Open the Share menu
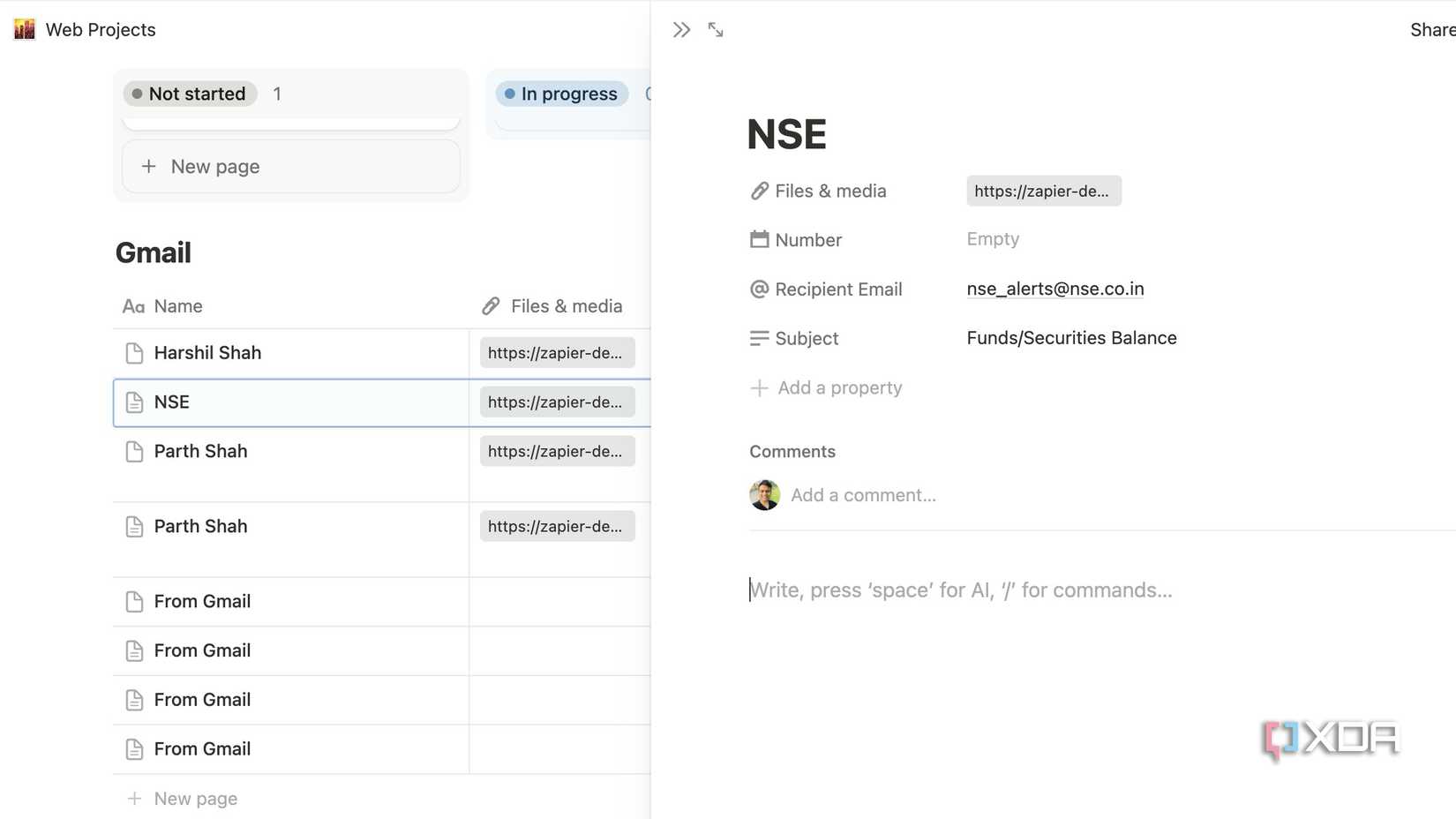The height and width of the screenshot is (819, 1456). [x=1431, y=29]
